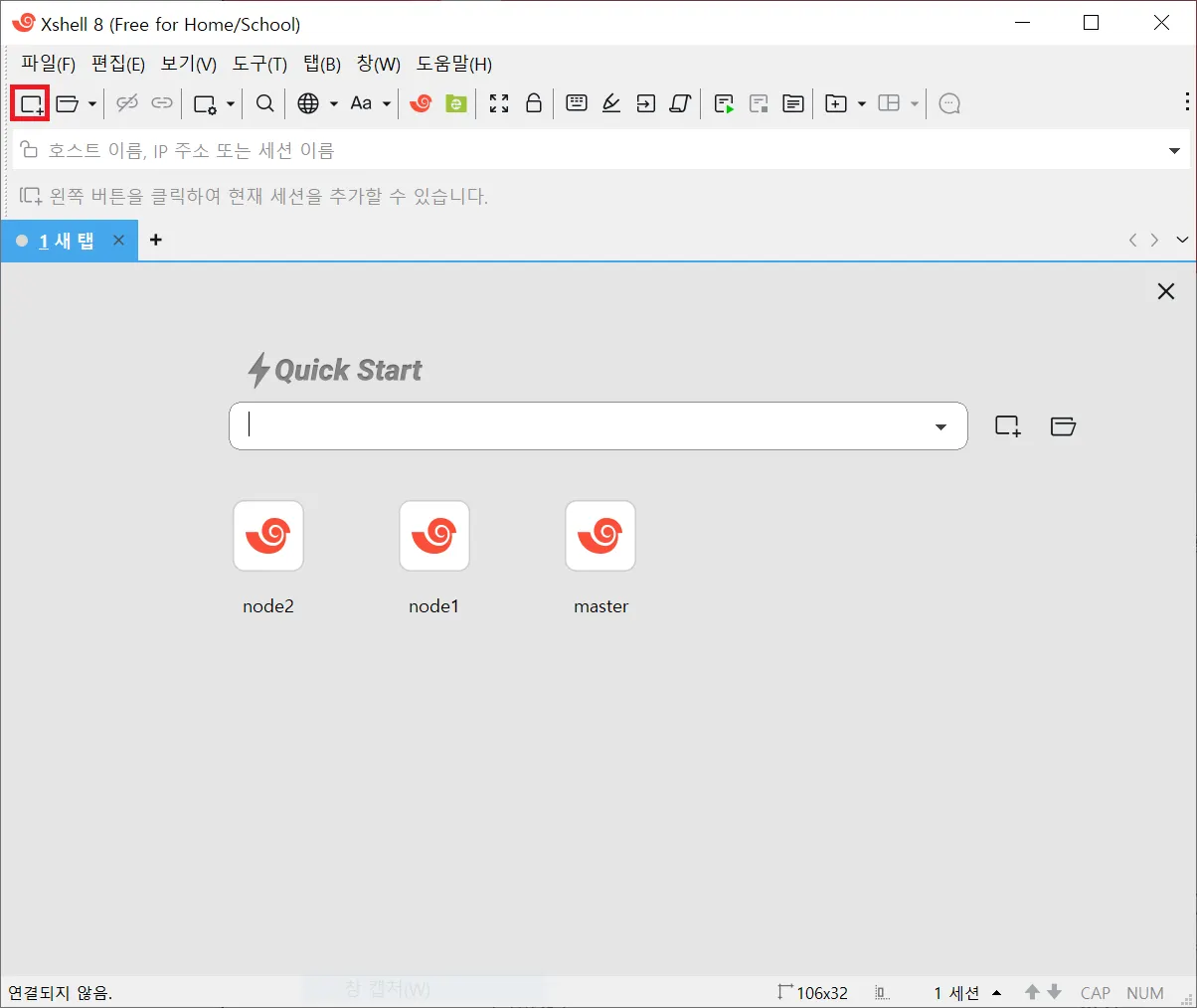Screen dimensions: 1197x1008
Task: Toggle Full Screen icon
Action: point(500,103)
